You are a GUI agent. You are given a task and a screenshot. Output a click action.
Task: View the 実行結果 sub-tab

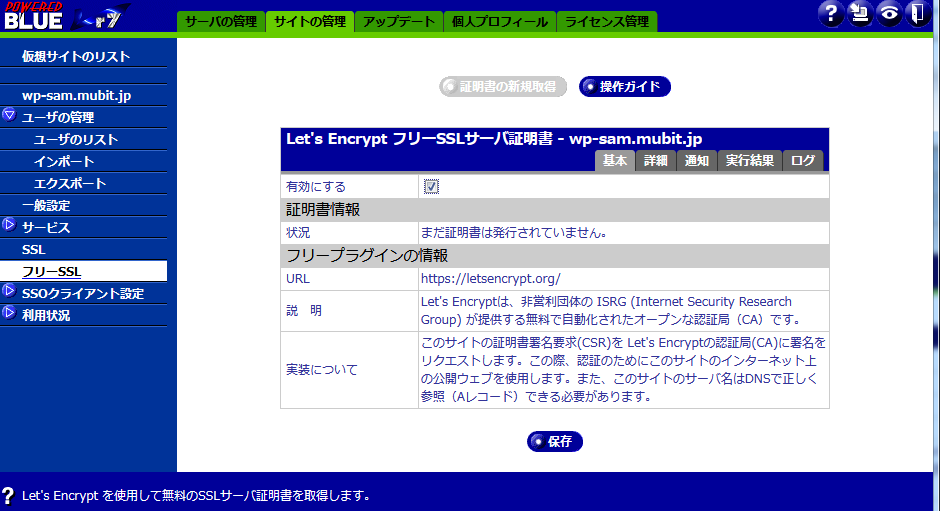750,161
